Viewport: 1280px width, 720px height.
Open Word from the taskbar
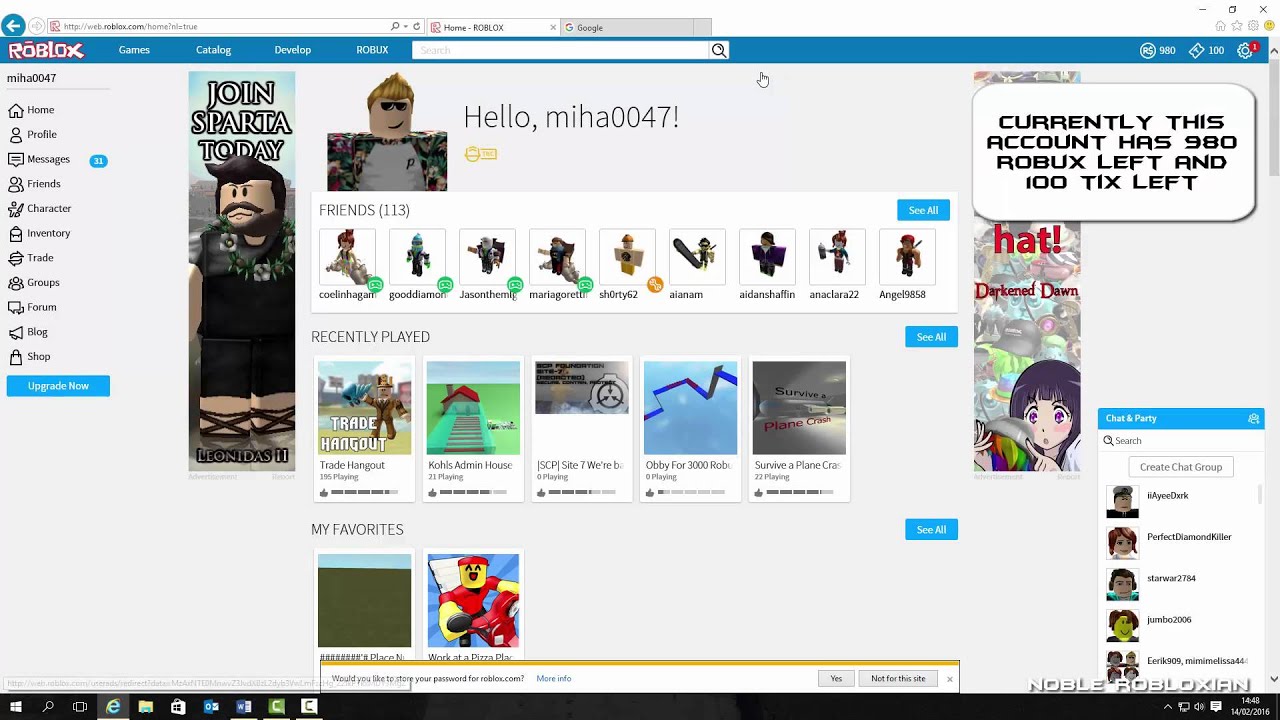coord(243,707)
